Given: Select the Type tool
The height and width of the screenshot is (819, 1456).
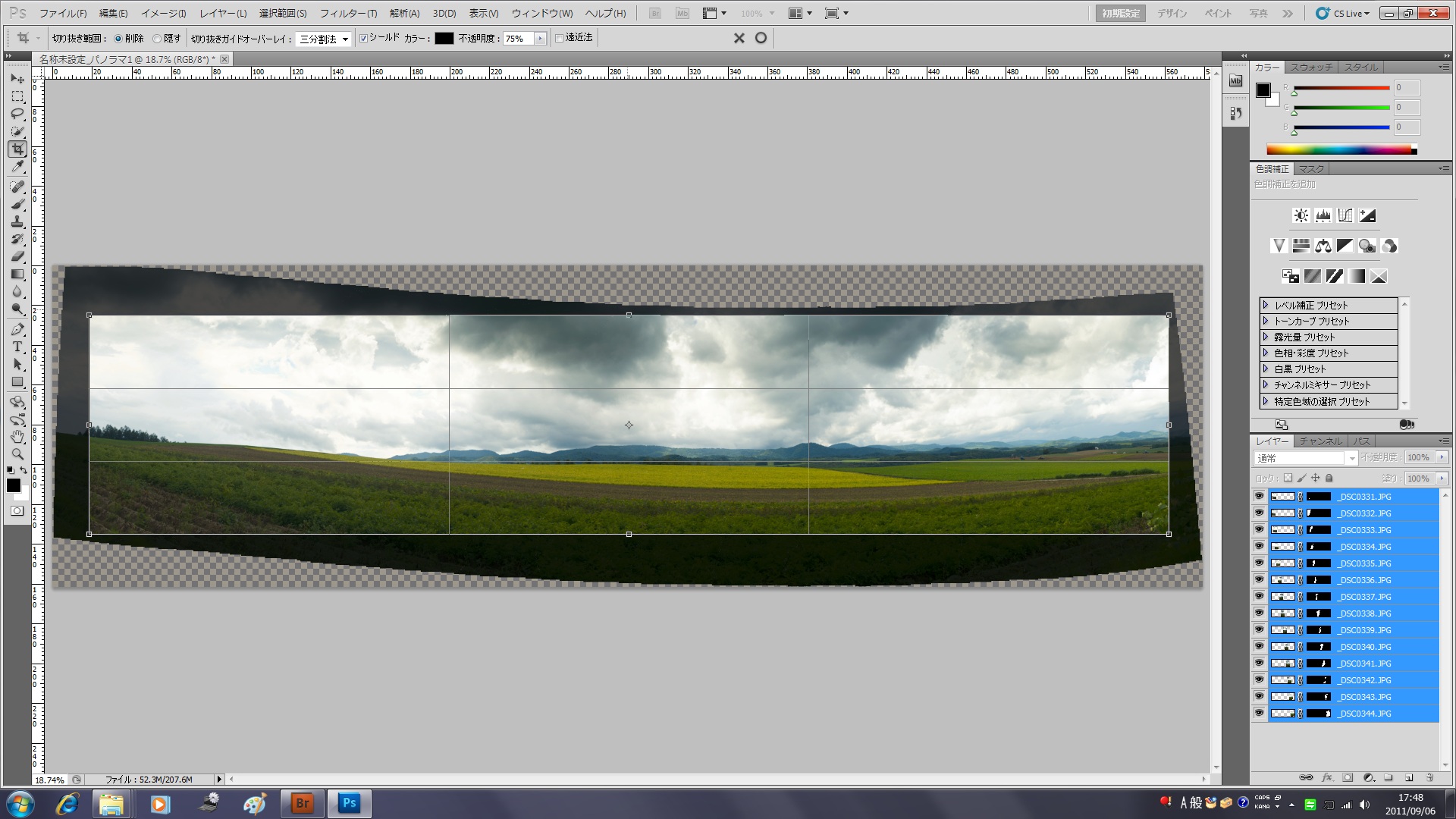Looking at the screenshot, I should click(17, 347).
